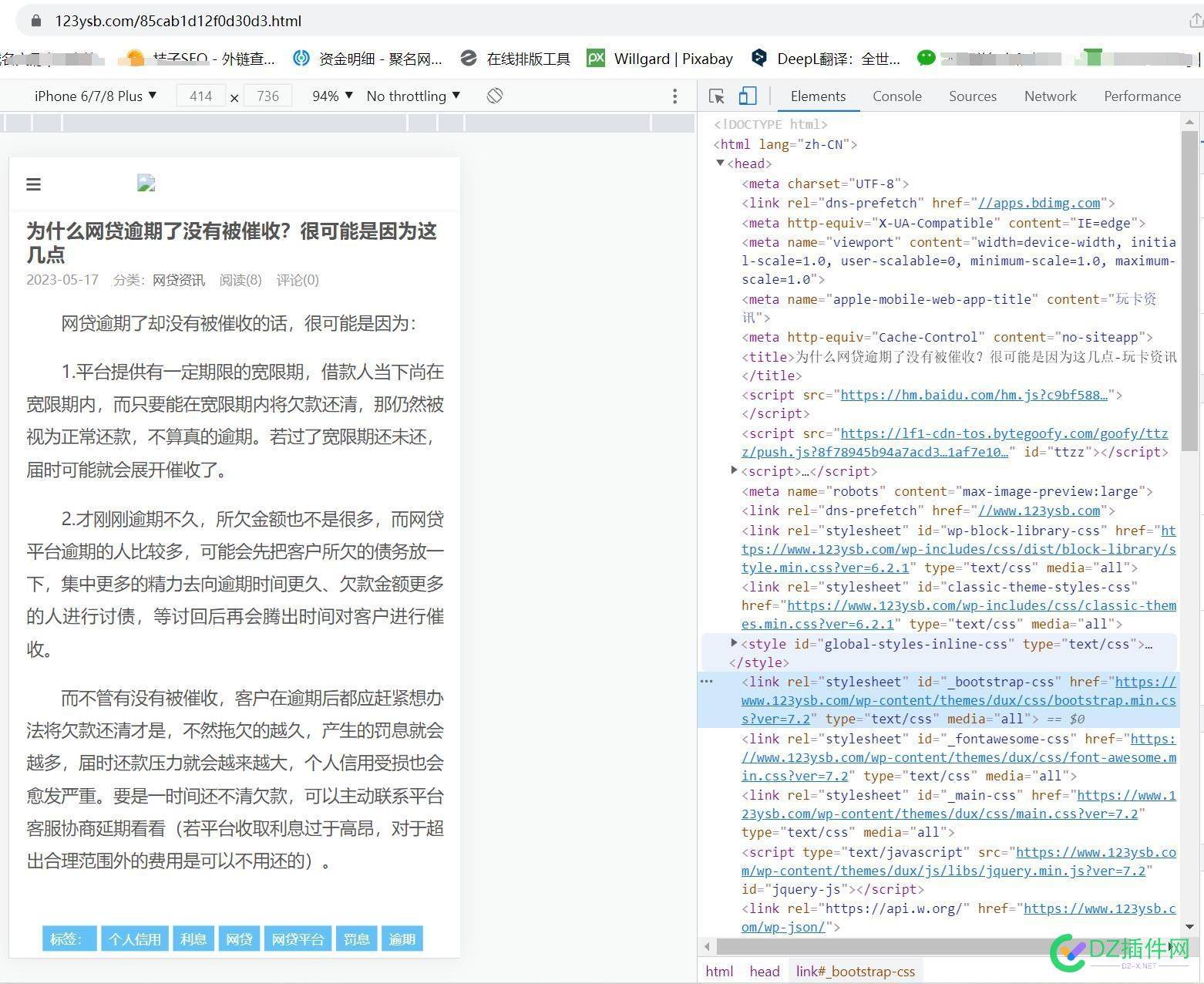Open the 94% zoom dropdown
Screen dimensions: 1204x984
[x=332, y=96]
